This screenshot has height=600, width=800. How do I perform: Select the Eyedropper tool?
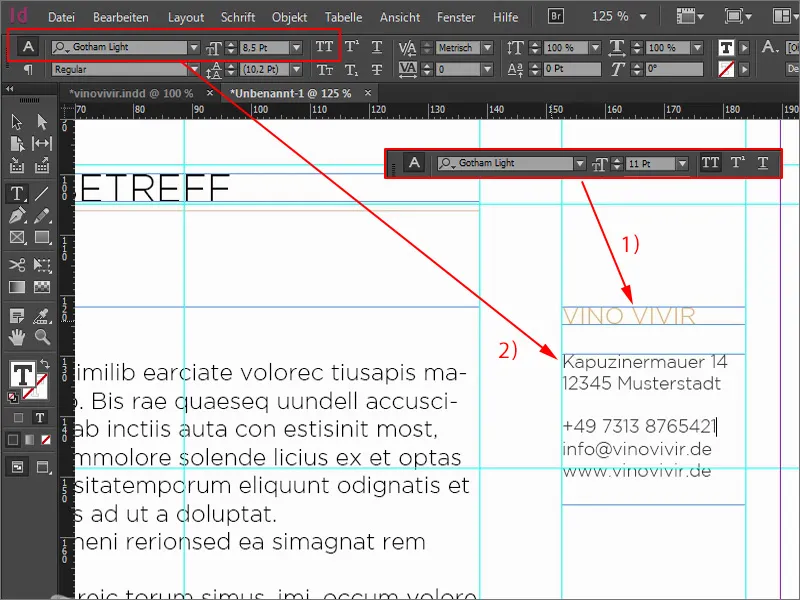[42, 316]
